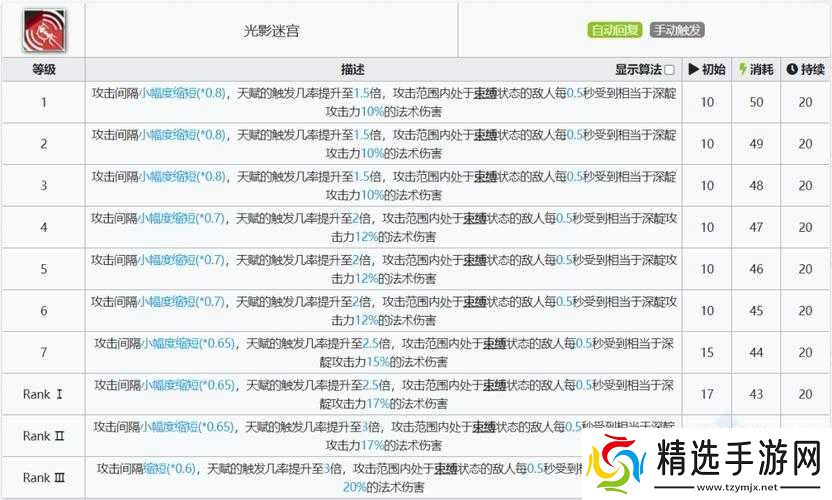Click 束缚 link in Rank III description
832x500 pixels.
point(446,469)
